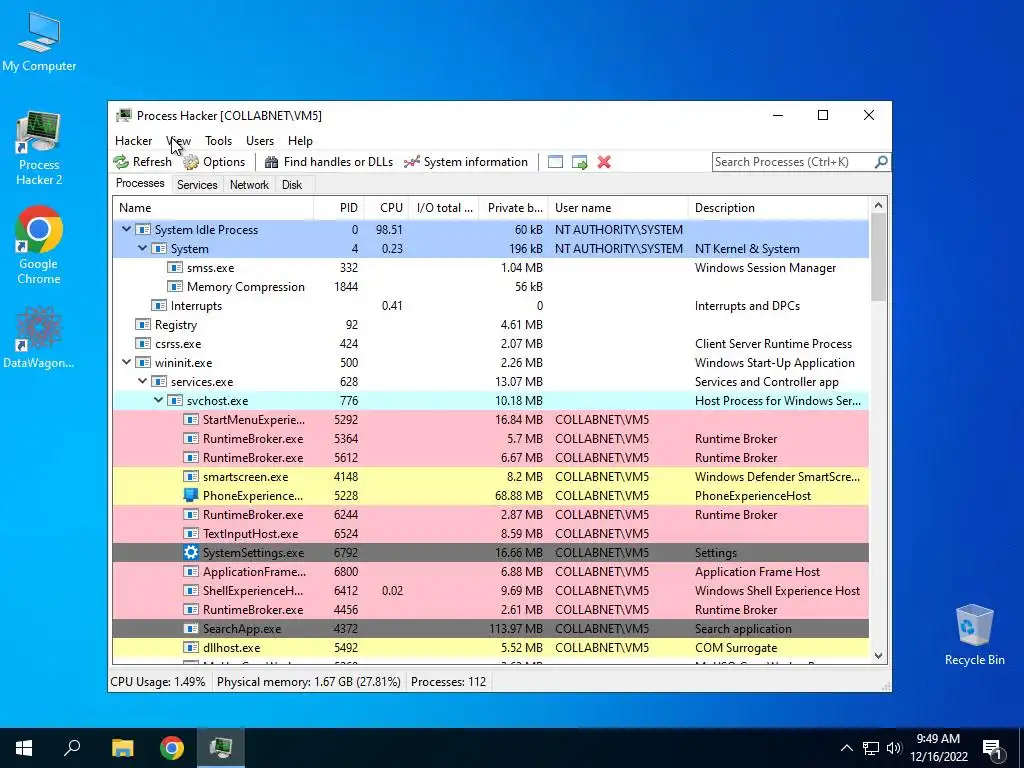Open the View menu

(178, 140)
